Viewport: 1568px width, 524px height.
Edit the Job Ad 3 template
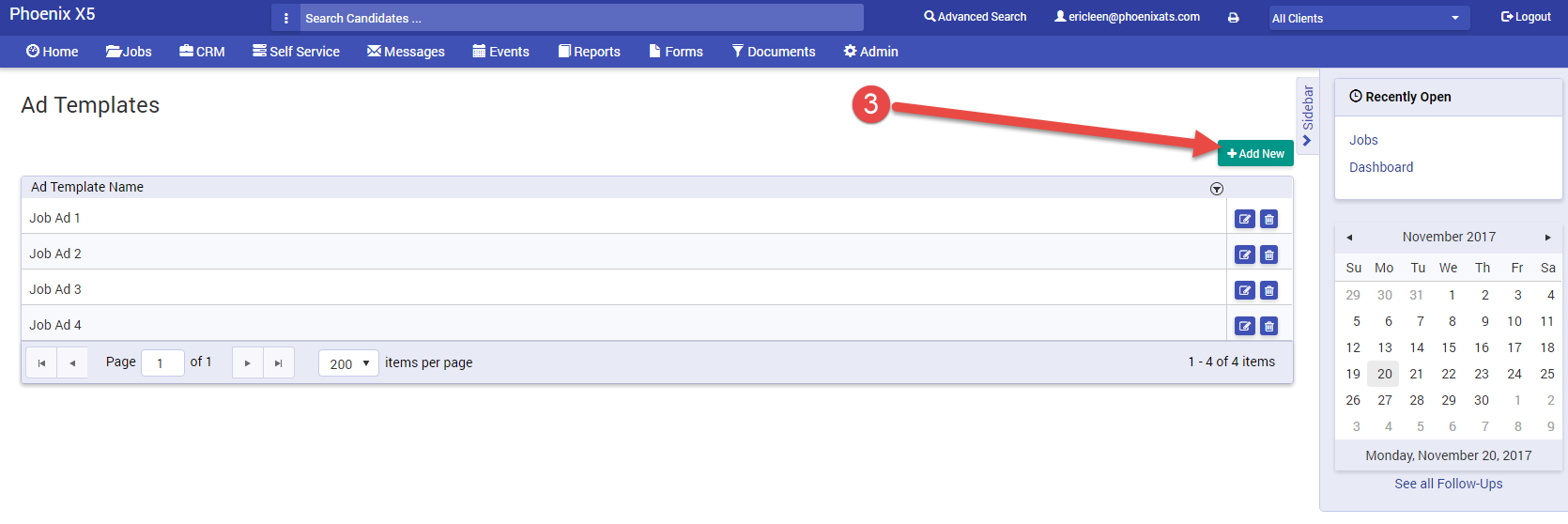point(1245,290)
